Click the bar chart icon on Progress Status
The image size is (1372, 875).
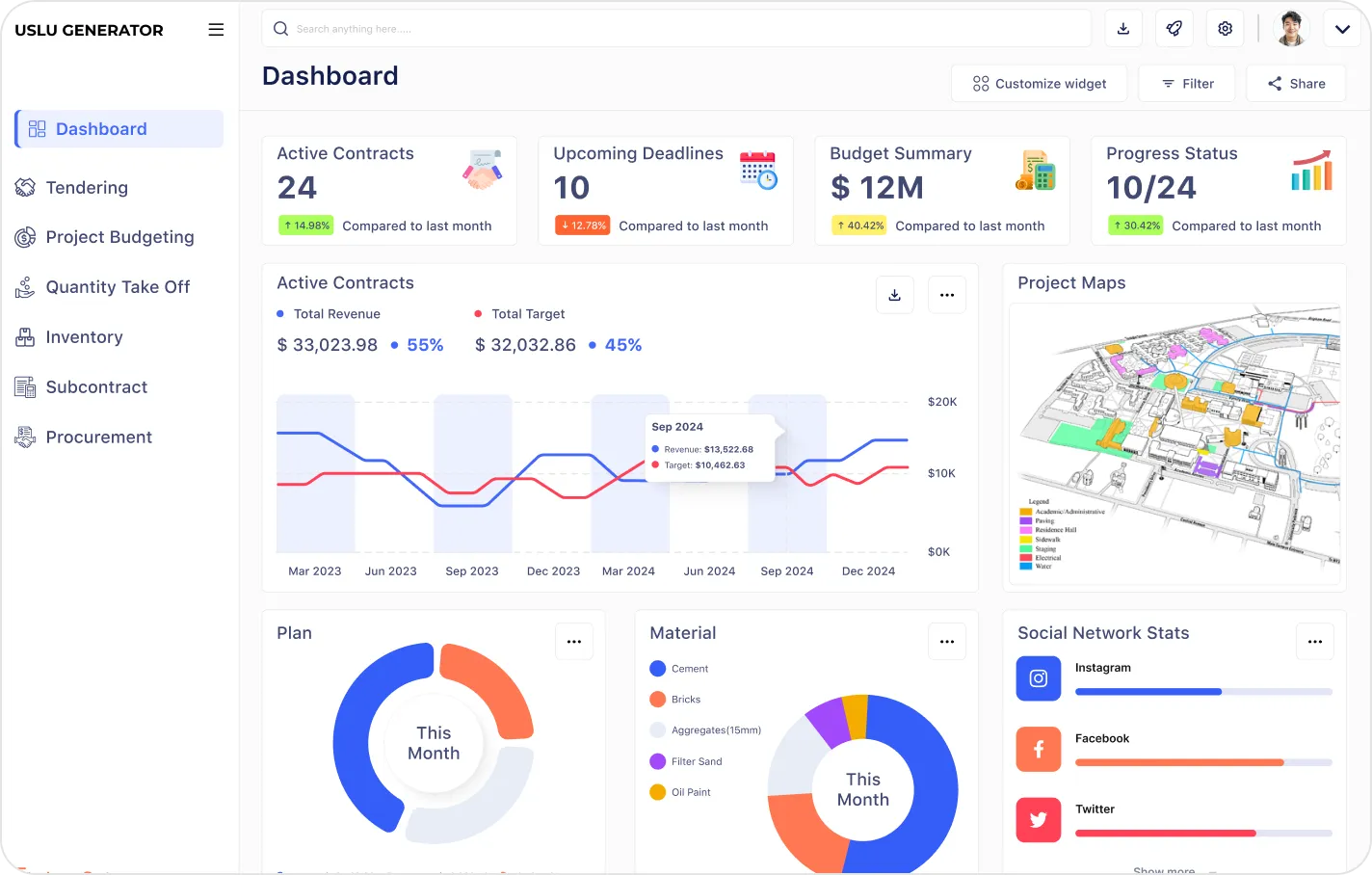(1312, 170)
